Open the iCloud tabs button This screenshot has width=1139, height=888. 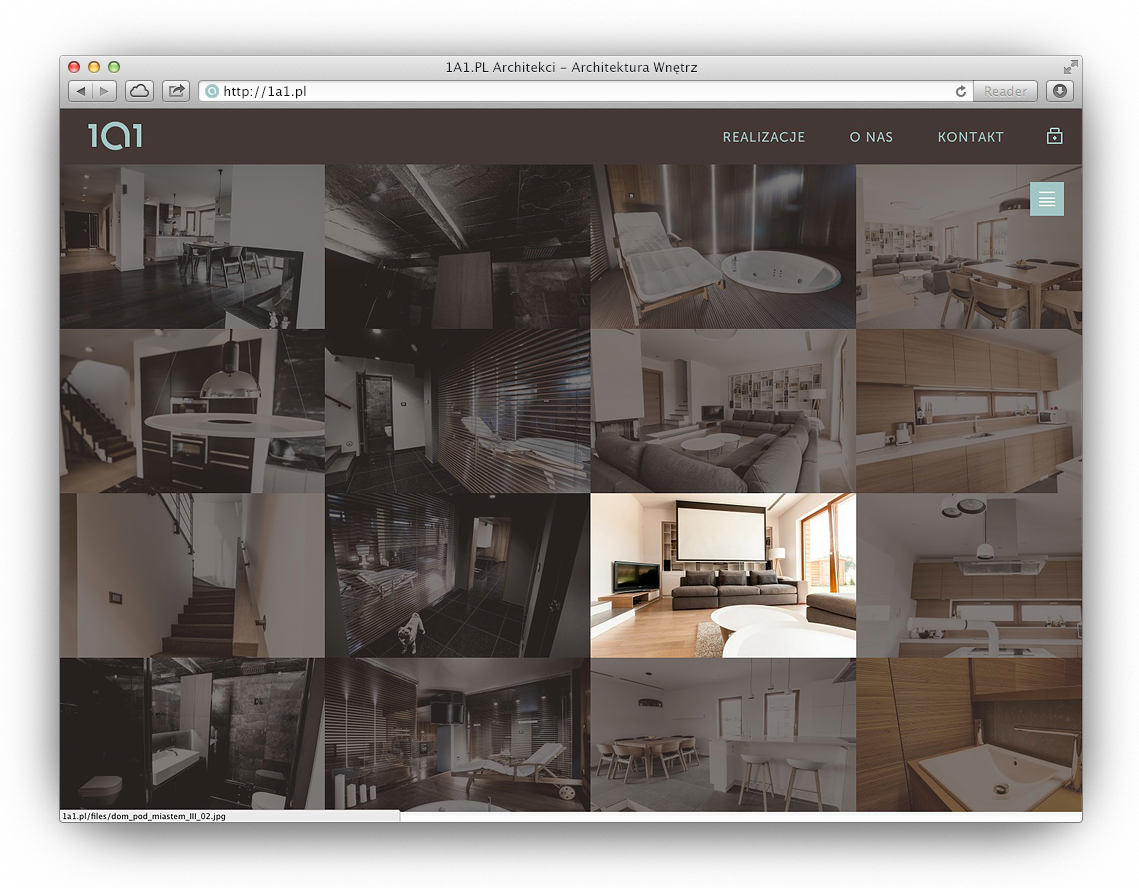[139, 91]
